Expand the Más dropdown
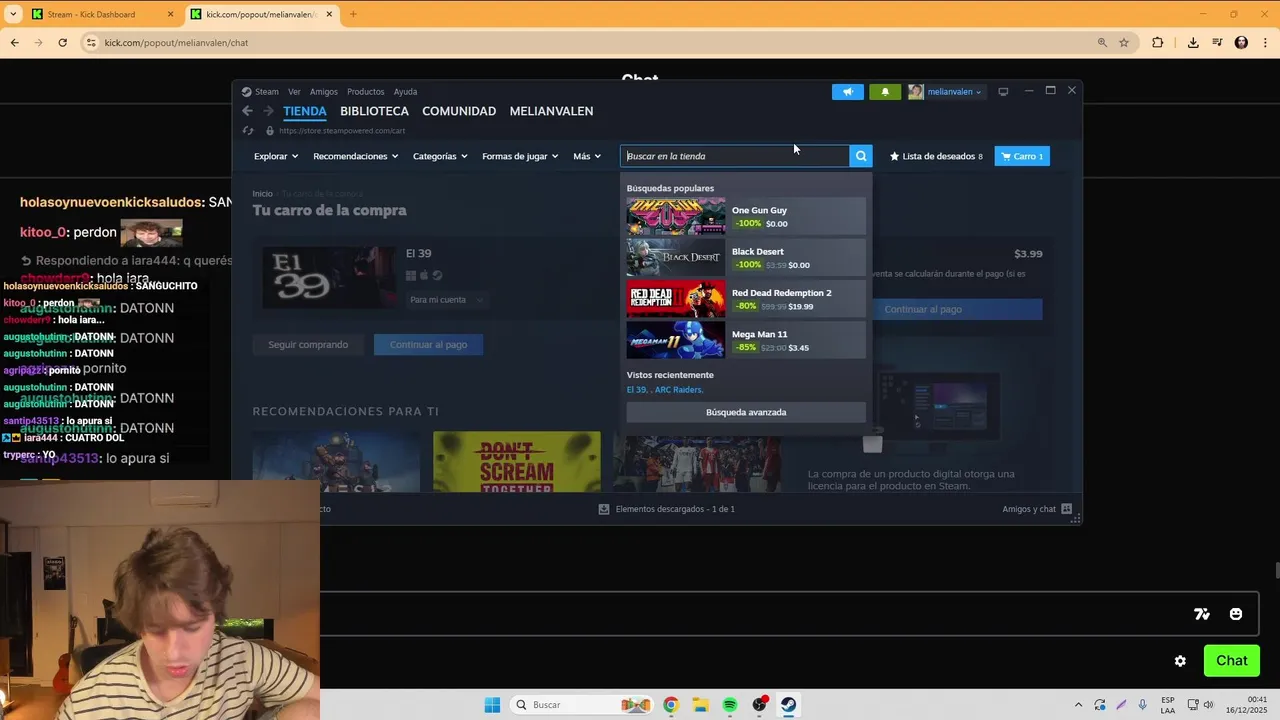 tap(587, 156)
